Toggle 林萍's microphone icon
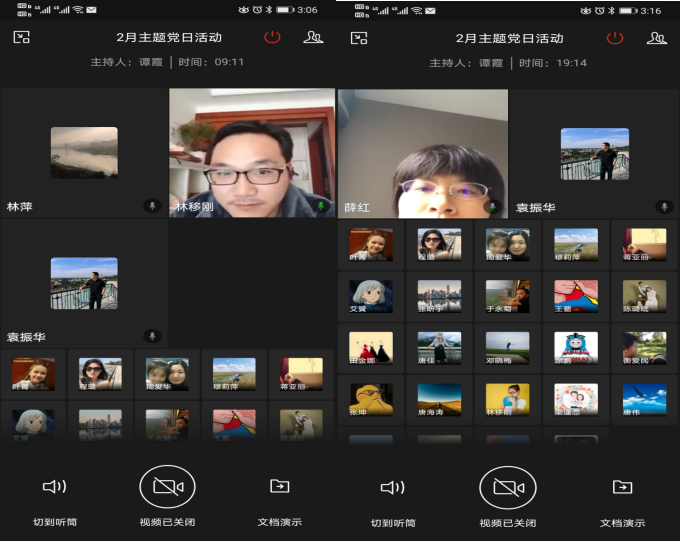Image resolution: width=680 pixels, height=541 pixels. (x=152, y=206)
